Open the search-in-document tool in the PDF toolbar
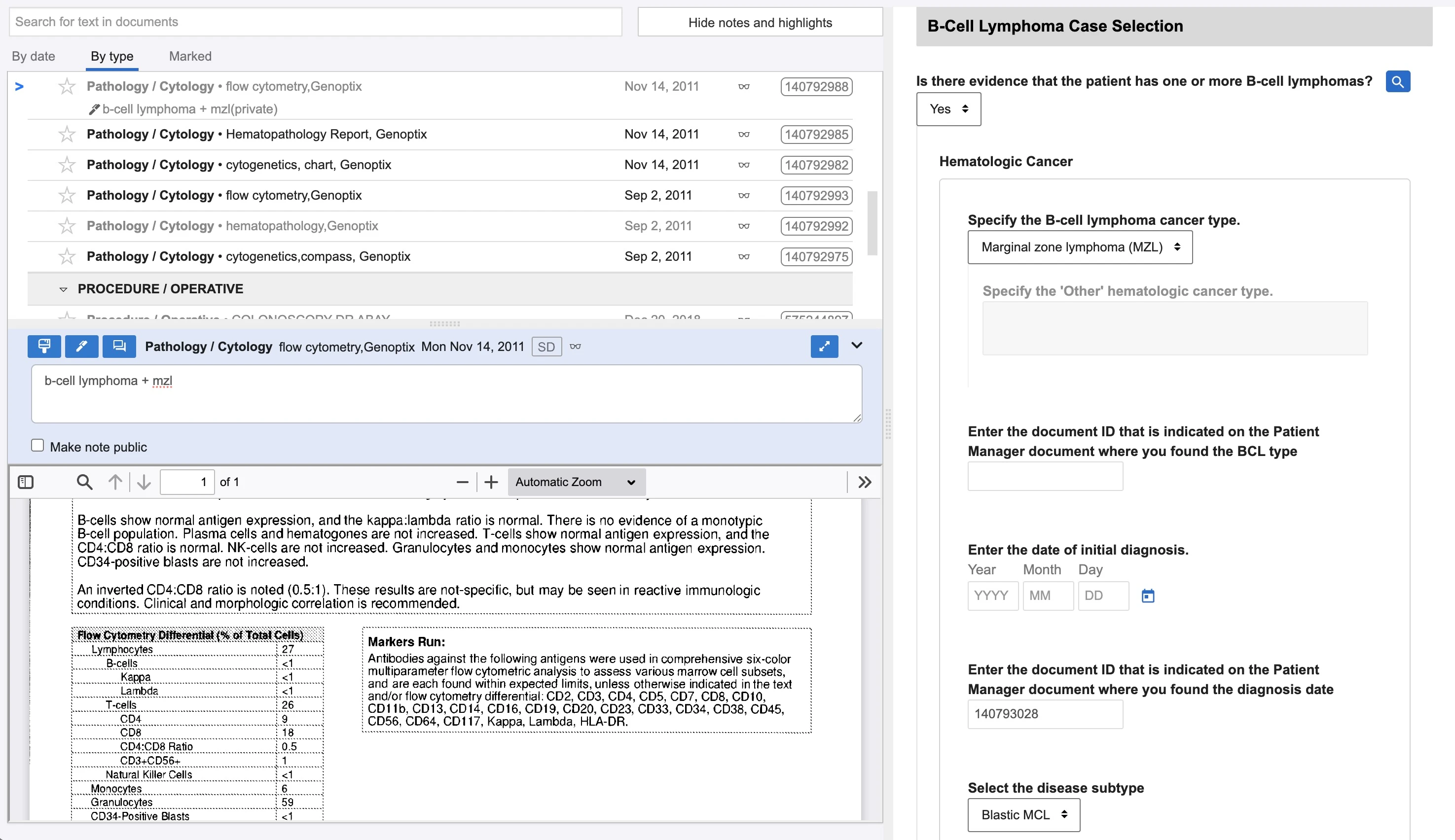Image resolution: width=1455 pixels, height=840 pixels. [x=84, y=482]
